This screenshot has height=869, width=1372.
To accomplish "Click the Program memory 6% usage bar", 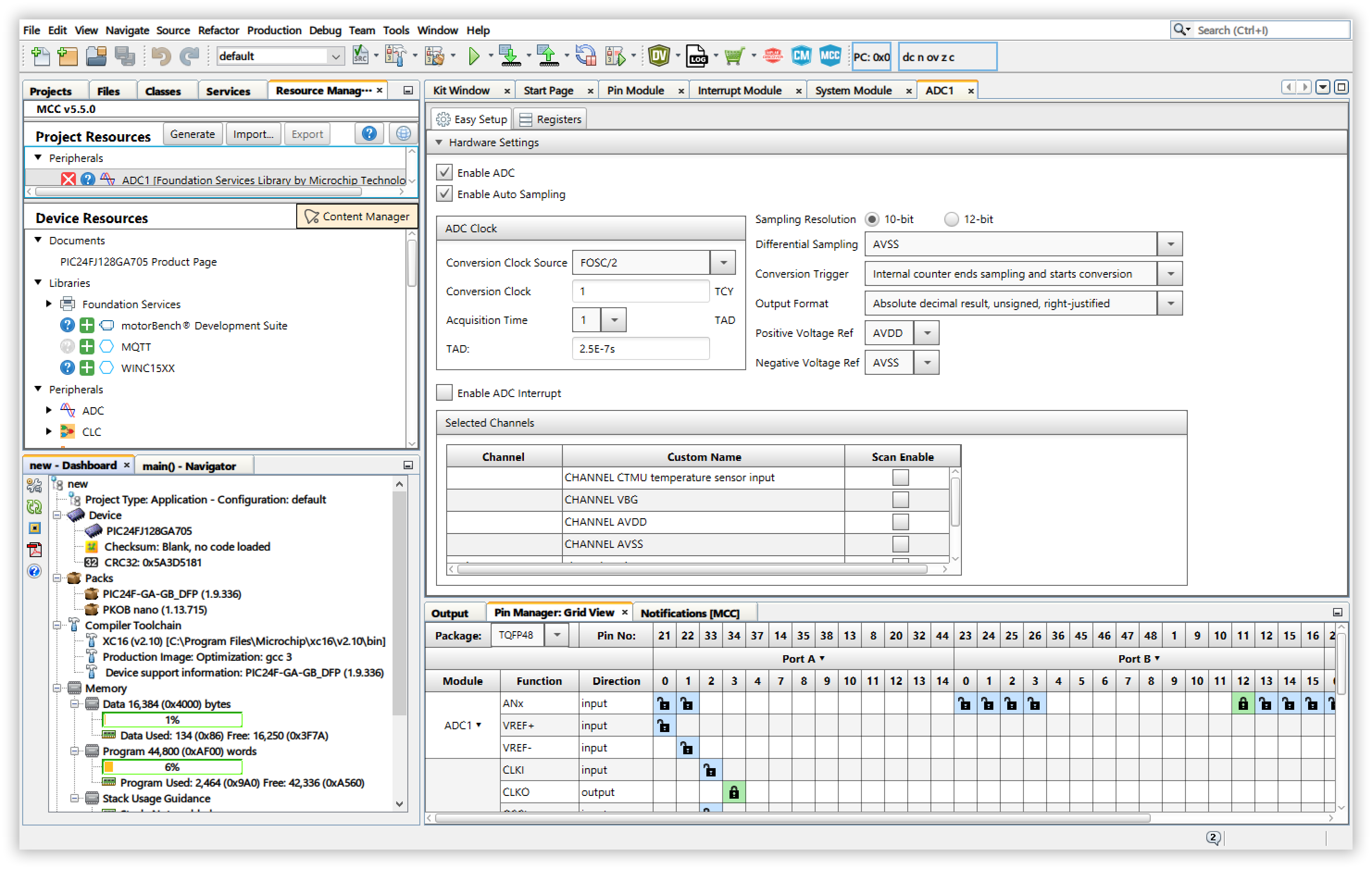I will (172, 767).
